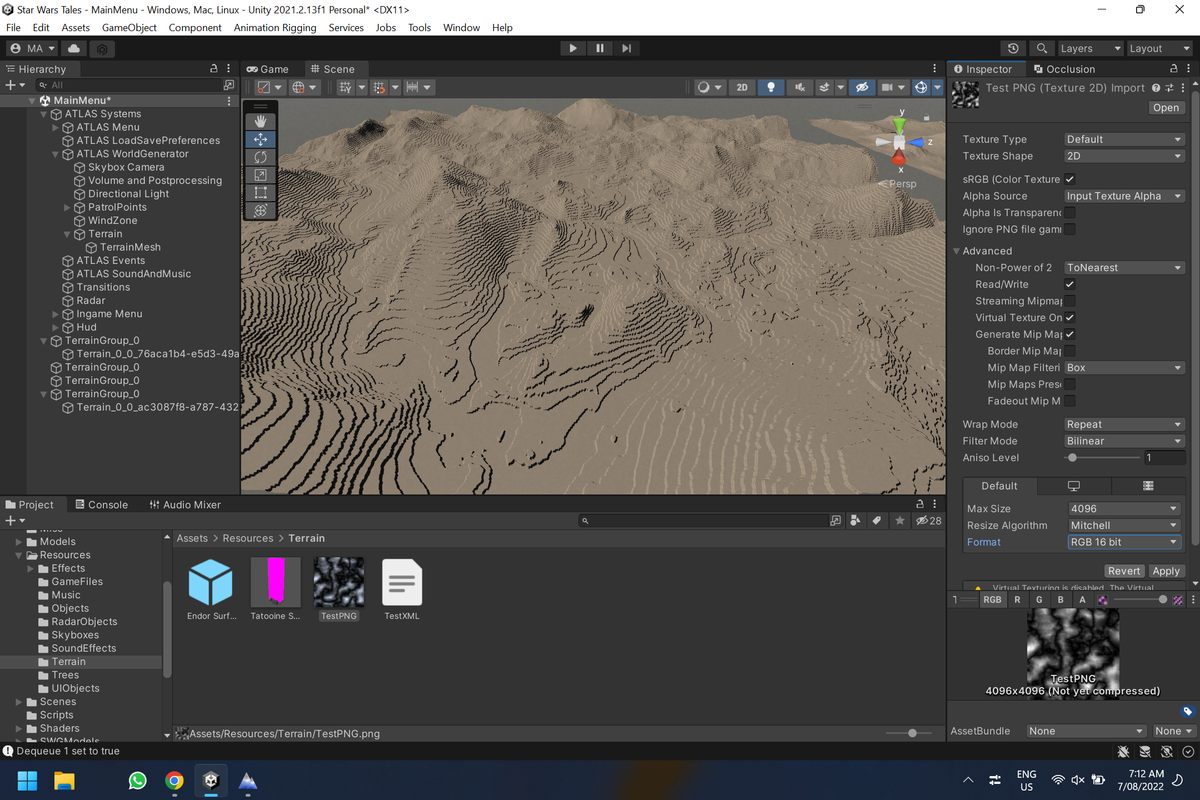Toggle Generate Mip Maps checkbox
1200x800 pixels.
(x=1070, y=334)
